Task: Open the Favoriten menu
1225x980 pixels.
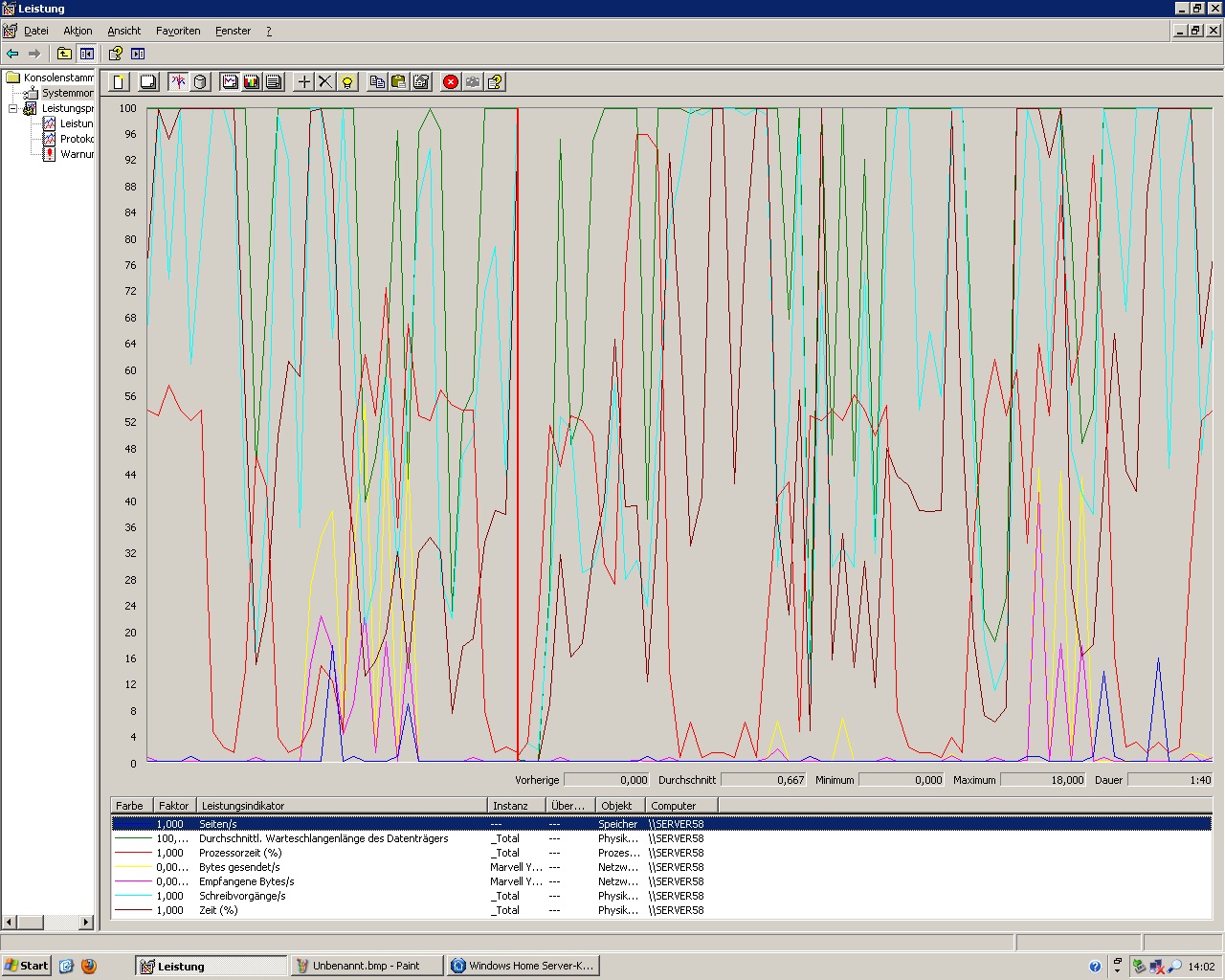Action: tap(178, 31)
